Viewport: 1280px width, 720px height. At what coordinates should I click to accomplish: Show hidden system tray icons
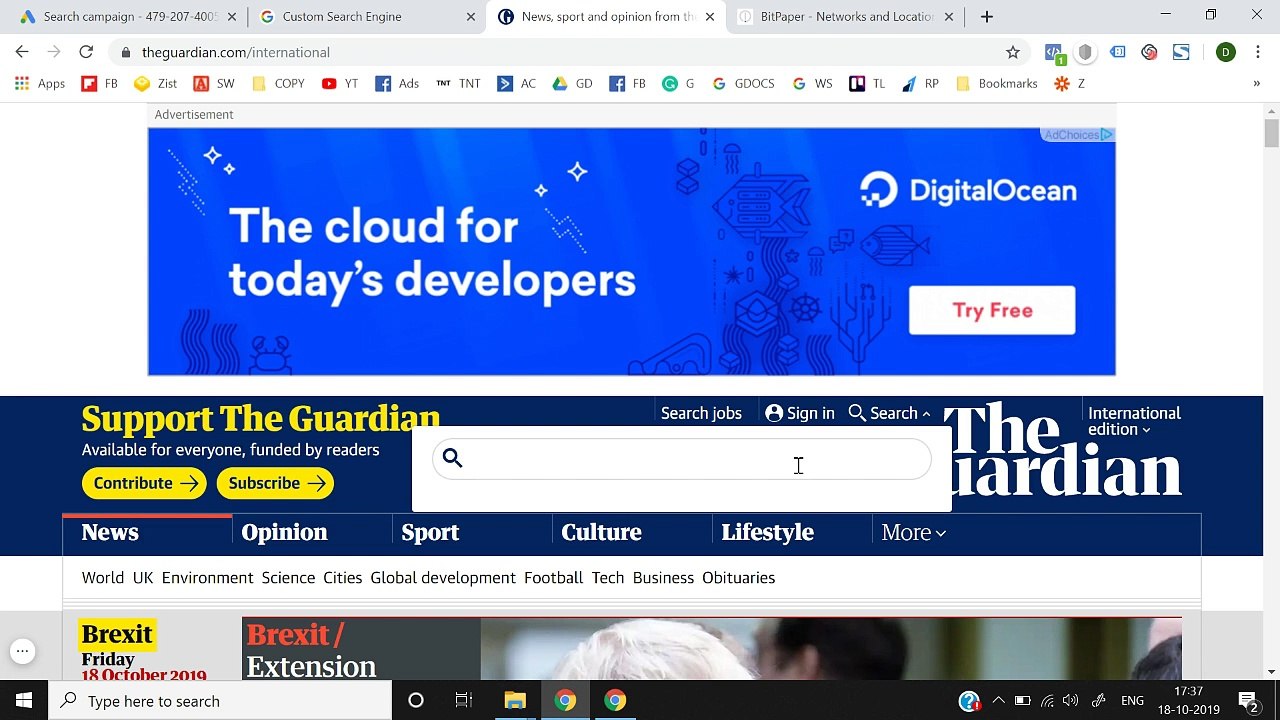[998, 701]
